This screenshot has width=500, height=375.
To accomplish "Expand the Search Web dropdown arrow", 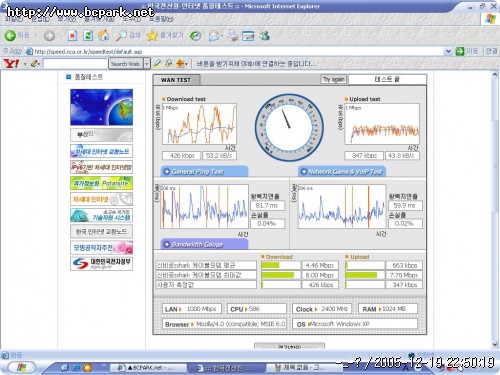I will pos(146,63).
